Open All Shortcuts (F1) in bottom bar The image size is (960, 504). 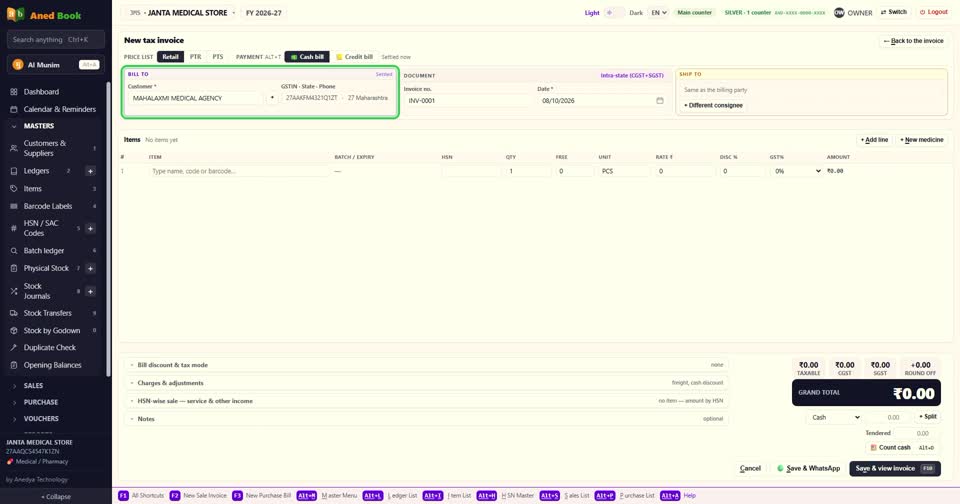141,495
